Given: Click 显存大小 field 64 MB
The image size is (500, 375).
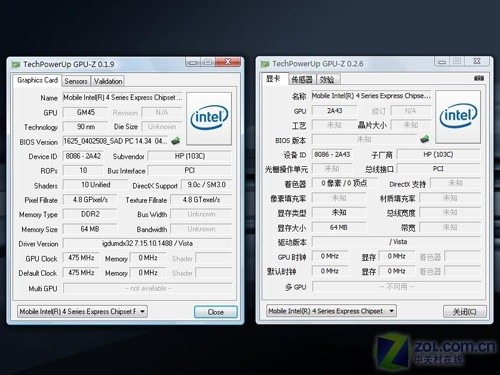Looking at the screenshot, I should point(339,227).
